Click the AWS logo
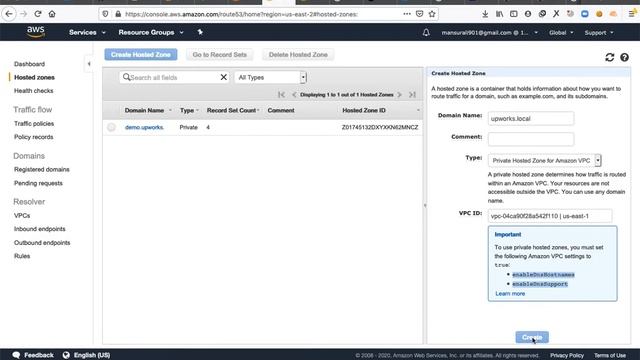This screenshot has height=360, width=640. coord(36,32)
